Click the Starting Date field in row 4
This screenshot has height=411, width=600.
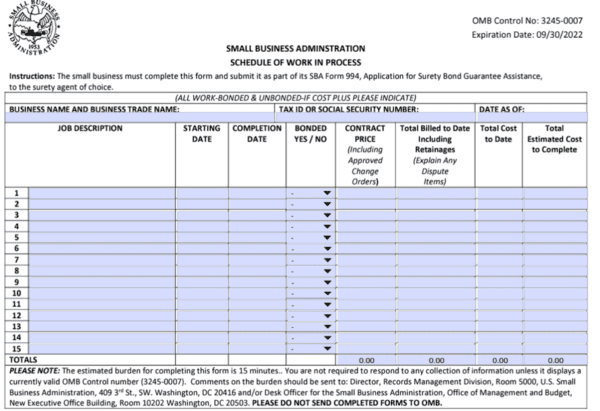202,227
